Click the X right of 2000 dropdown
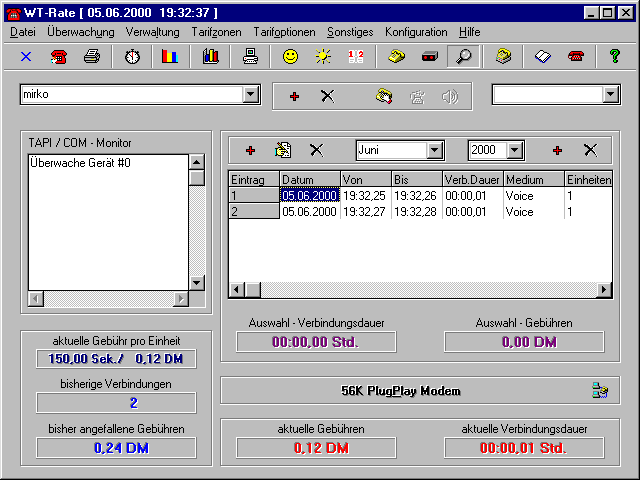640x480 pixels. tap(590, 150)
